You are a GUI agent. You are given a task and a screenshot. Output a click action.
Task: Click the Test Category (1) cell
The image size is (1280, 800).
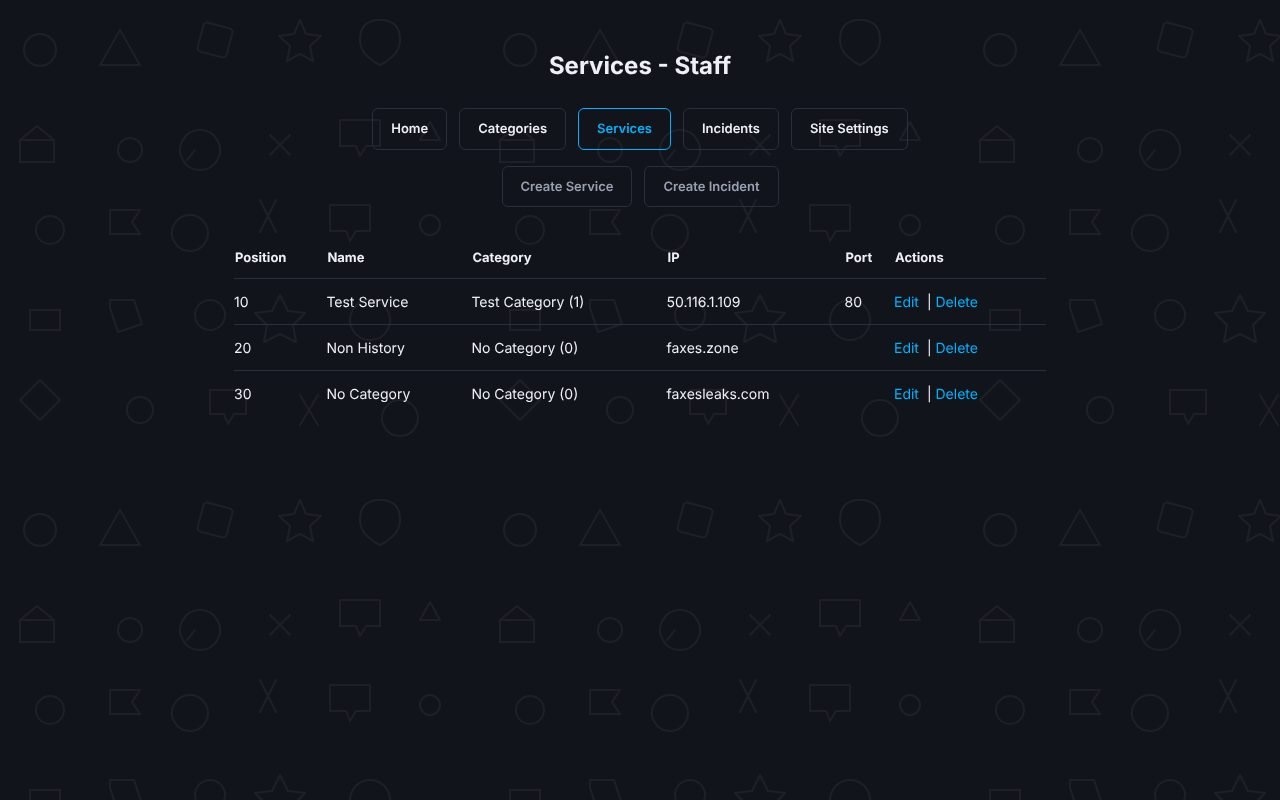pyautogui.click(x=527, y=302)
